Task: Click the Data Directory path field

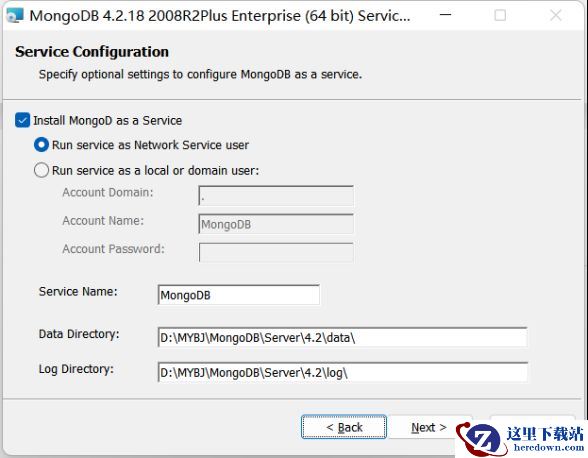Action: pyautogui.click(x=343, y=338)
